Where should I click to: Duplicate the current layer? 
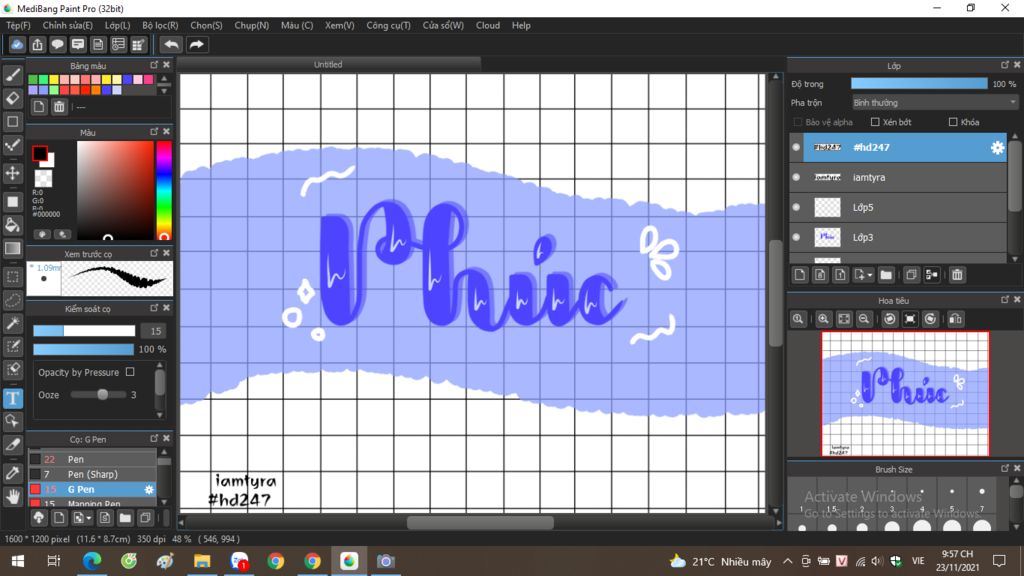point(911,275)
